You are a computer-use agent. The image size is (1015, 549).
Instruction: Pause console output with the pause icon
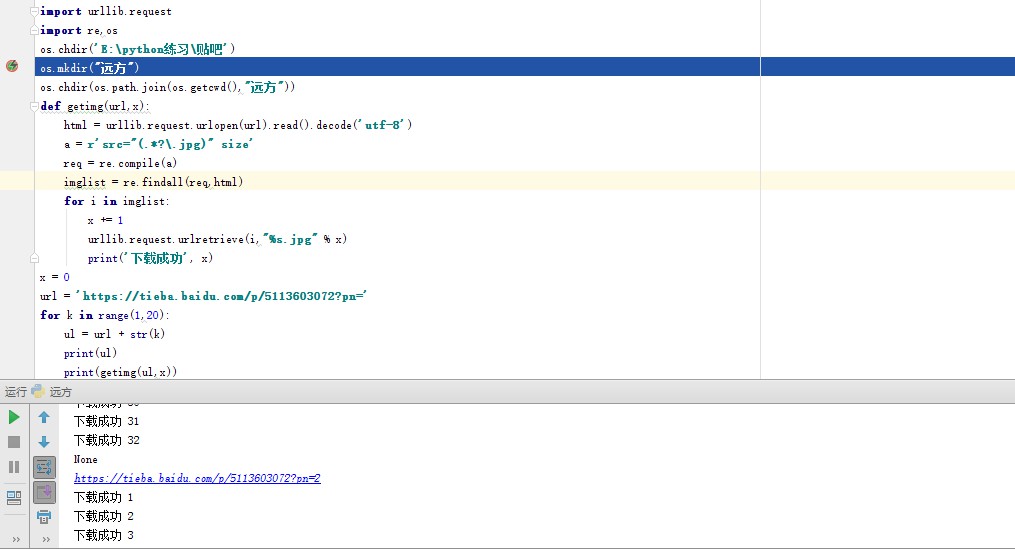tap(14, 467)
